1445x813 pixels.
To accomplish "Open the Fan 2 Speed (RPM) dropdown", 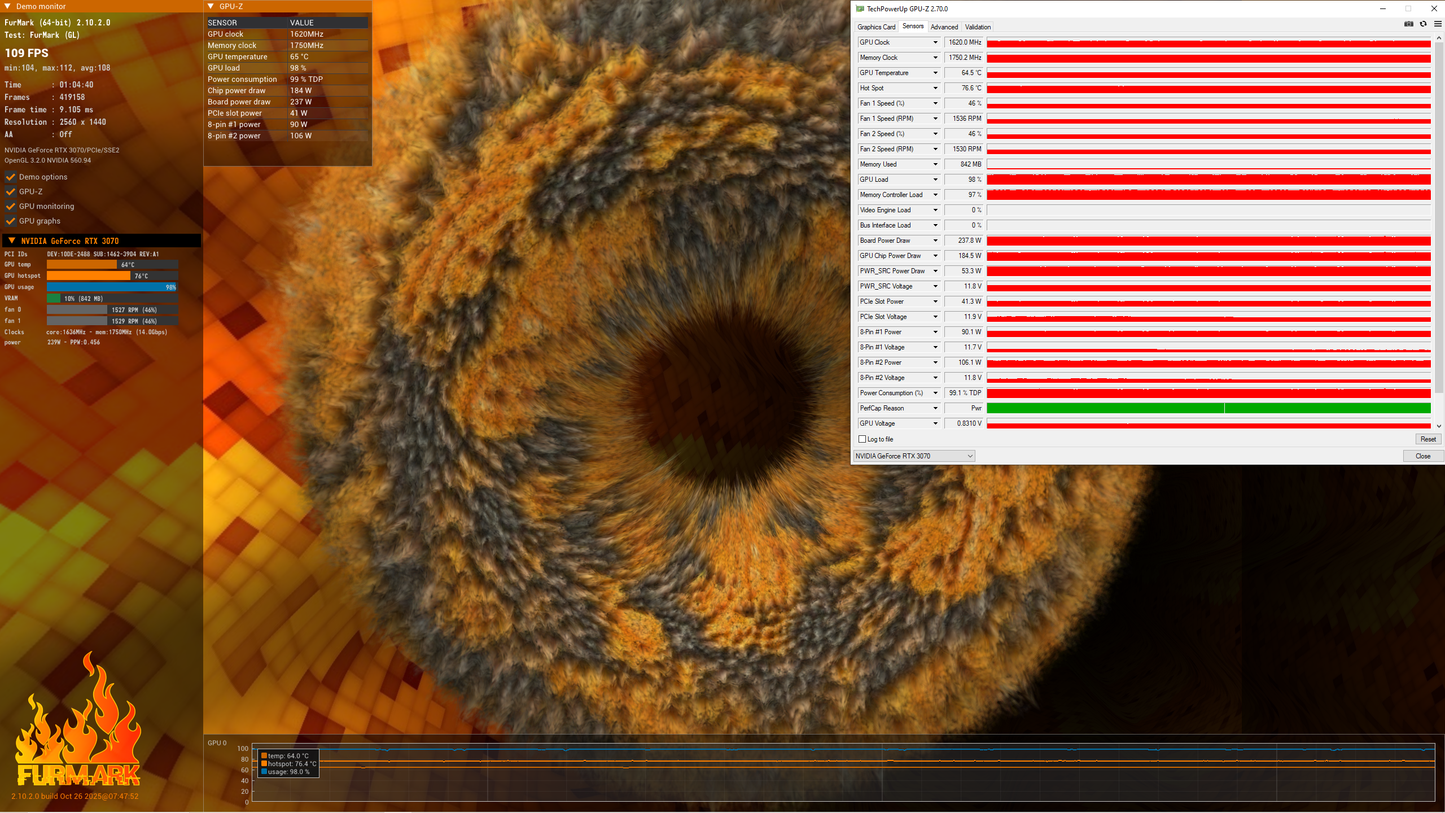I will (935, 149).
